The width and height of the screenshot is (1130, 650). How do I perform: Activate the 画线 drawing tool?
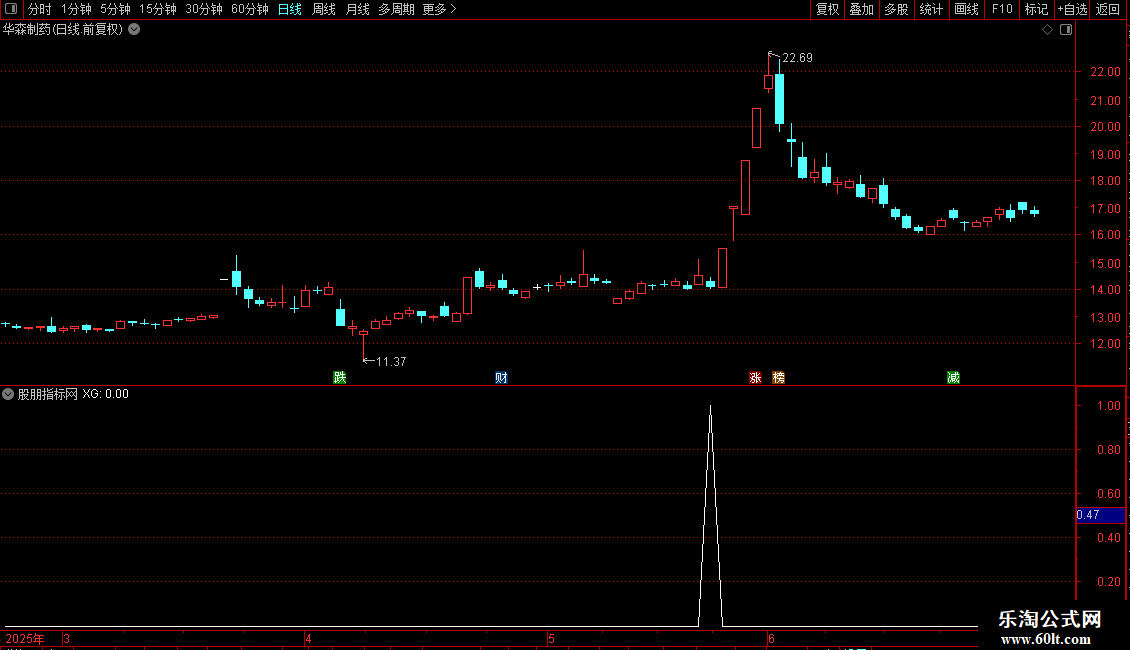966,9
